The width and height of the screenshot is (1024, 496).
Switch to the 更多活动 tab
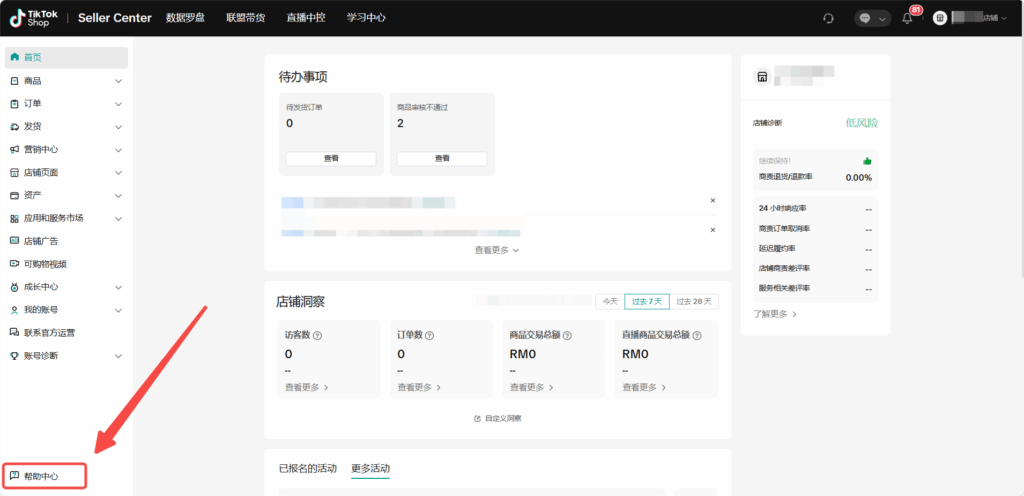pyautogui.click(x=370, y=468)
